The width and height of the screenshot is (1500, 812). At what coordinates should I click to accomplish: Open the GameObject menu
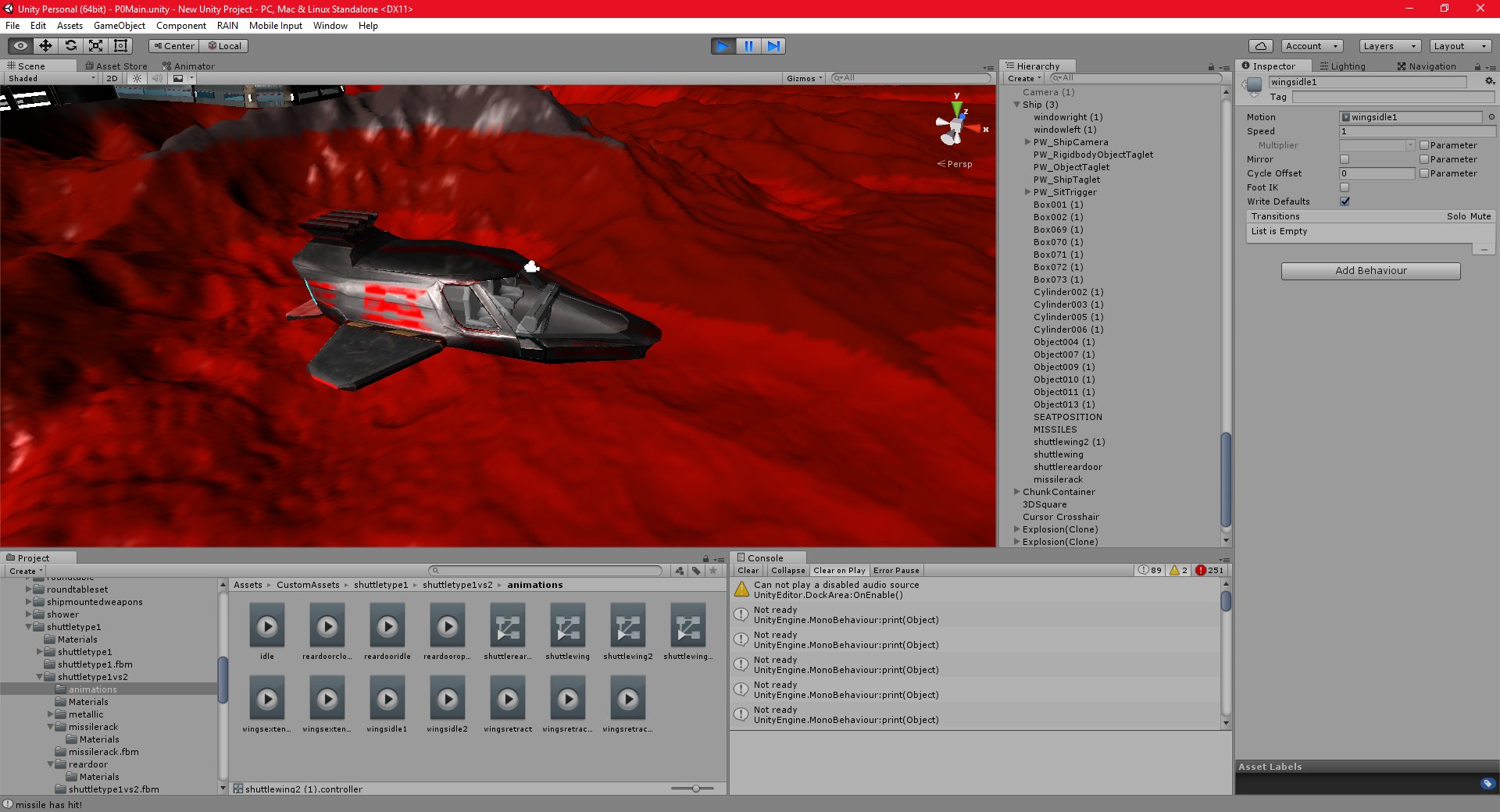[x=119, y=26]
